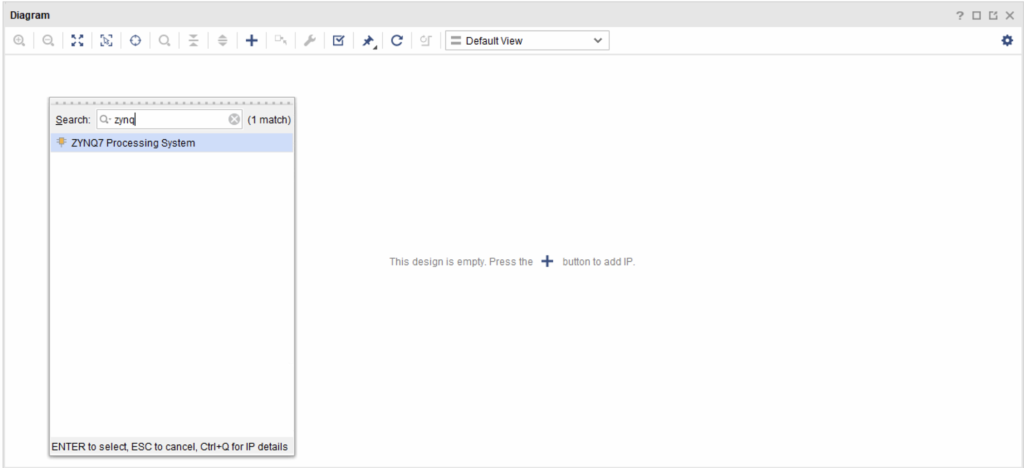Click the Add IP plus icon in toolbar
Screen dimensions: 1024x468
tap(252, 41)
